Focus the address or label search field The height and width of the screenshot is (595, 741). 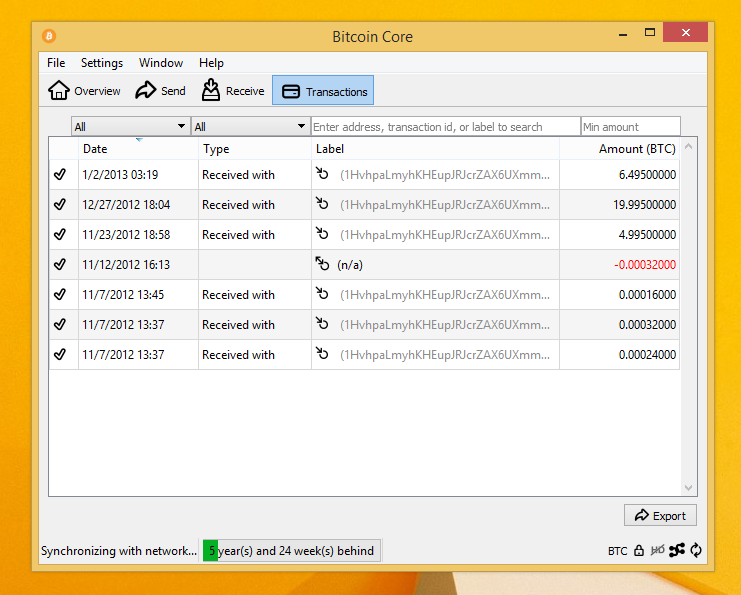point(446,127)
